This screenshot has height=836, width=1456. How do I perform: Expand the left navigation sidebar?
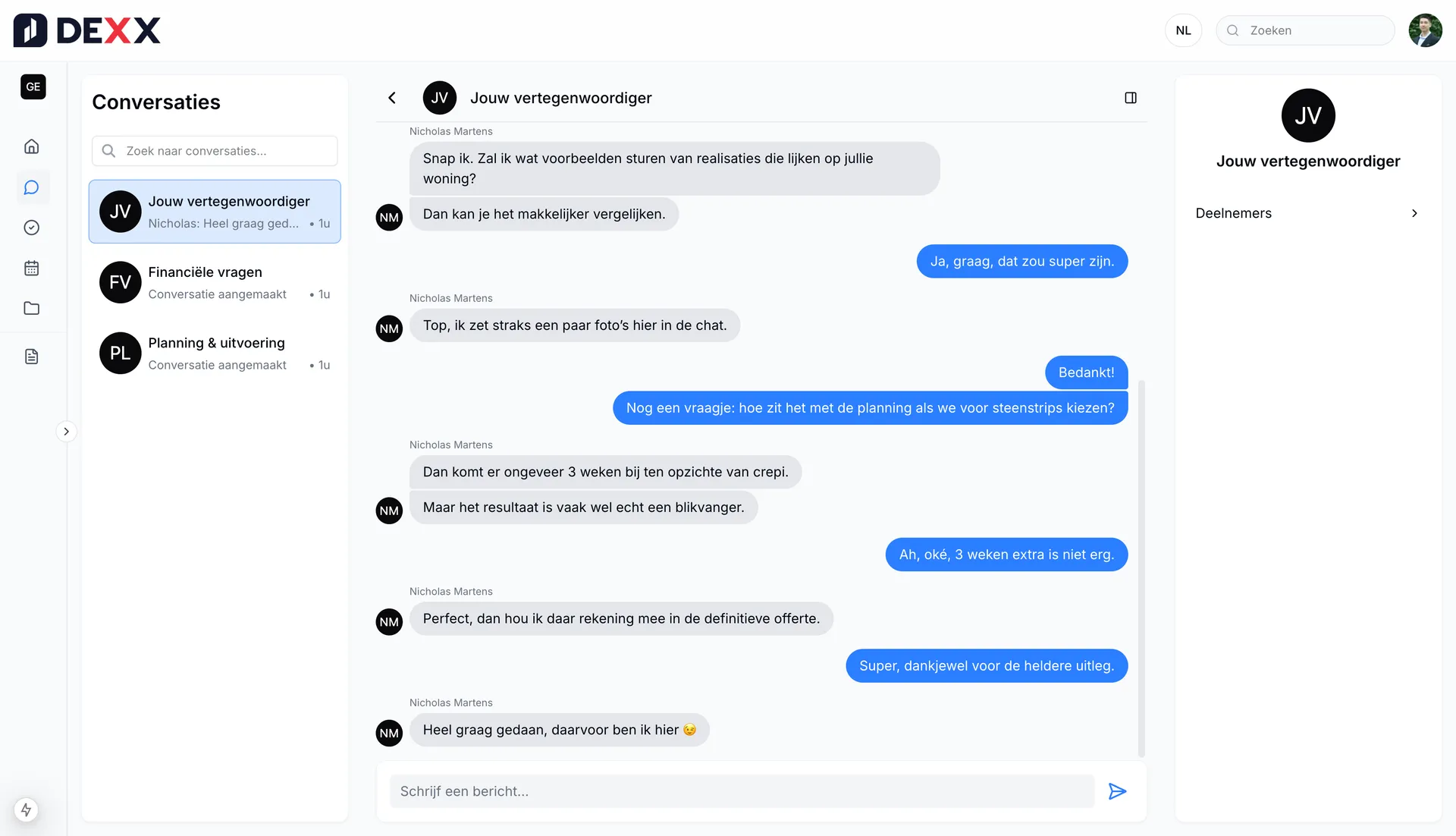(67, 432)
